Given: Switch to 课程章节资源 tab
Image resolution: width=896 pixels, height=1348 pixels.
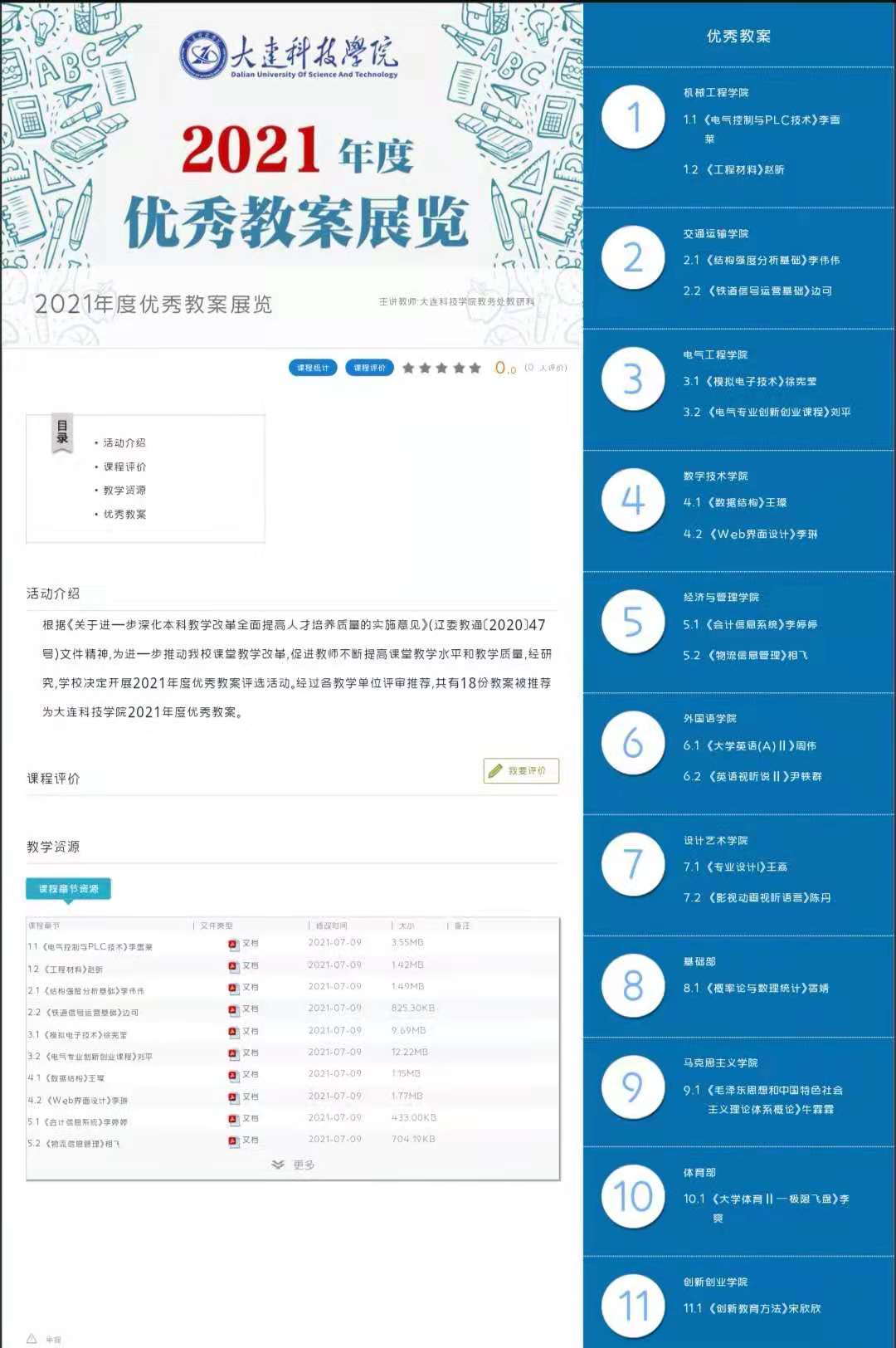Looking at the screenshot, I should (x=68, y=889).
